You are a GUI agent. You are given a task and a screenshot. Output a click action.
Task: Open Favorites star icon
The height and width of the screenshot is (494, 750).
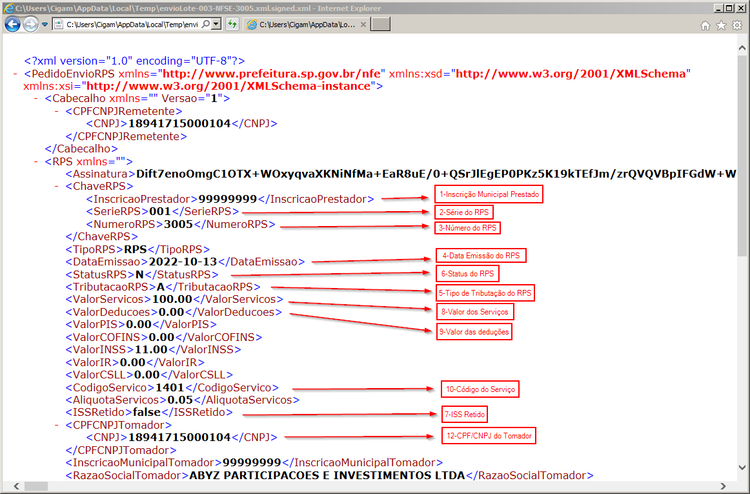[x=721, y=25]
